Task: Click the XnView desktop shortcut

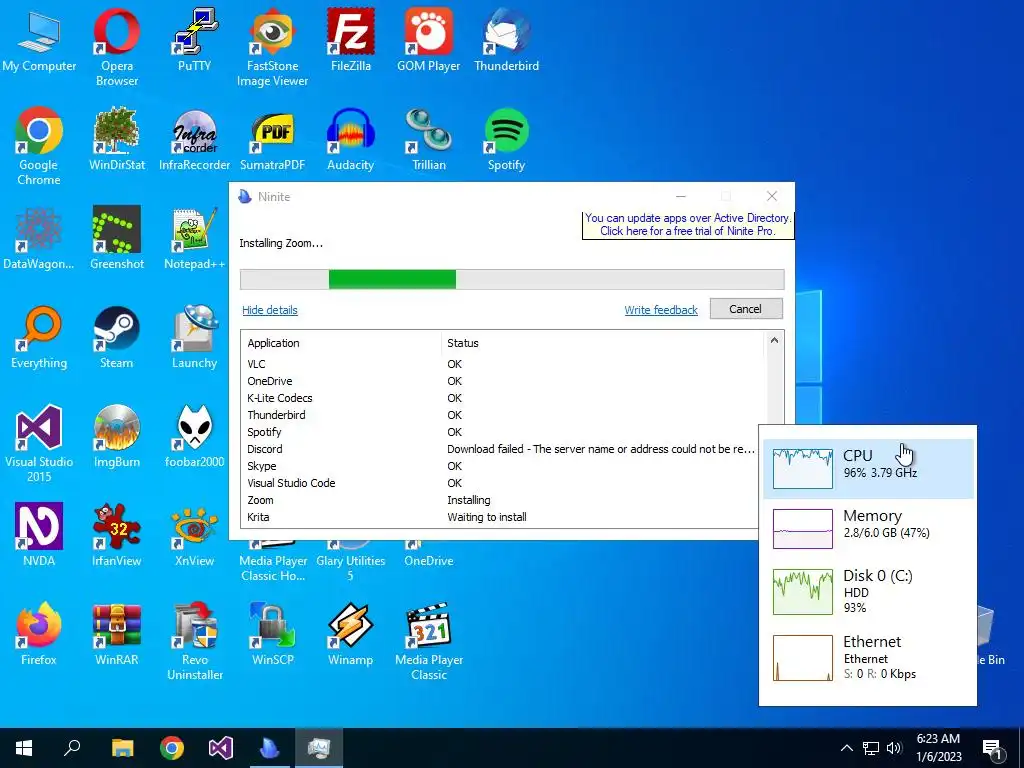Action: coord(195,534)
